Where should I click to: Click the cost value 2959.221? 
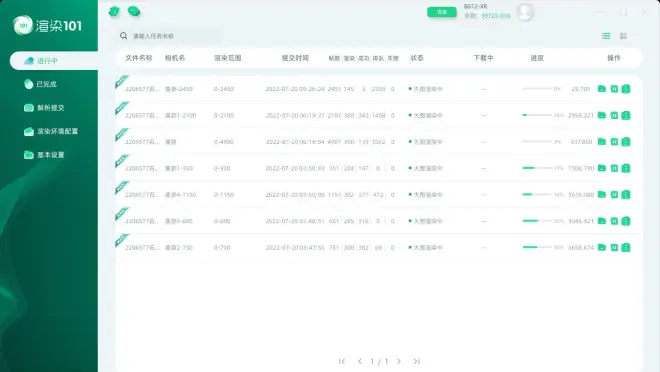[581, 115]
